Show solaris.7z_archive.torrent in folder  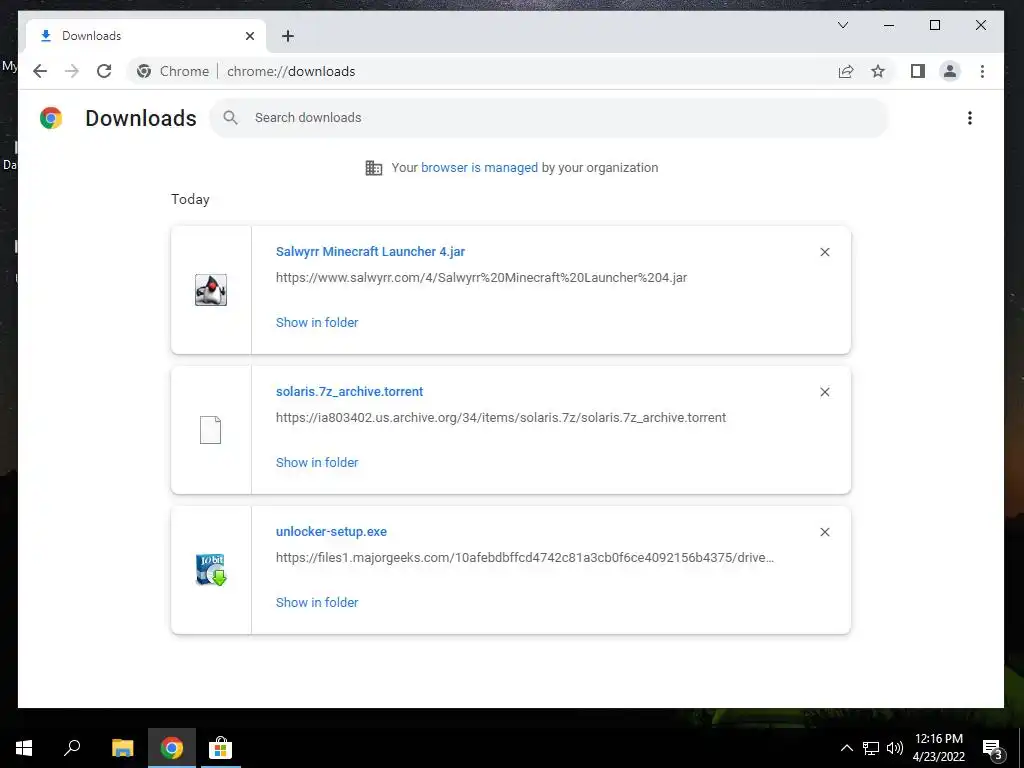tap(317, 462)
